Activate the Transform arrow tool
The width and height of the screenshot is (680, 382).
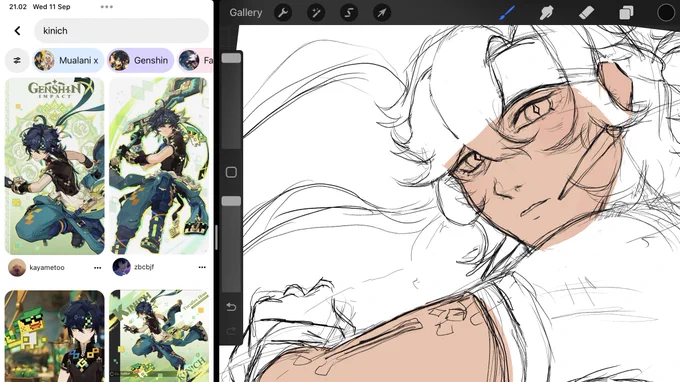382,13
